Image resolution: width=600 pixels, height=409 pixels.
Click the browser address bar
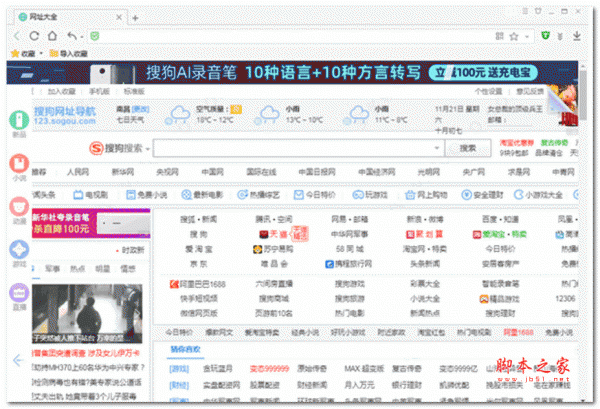click(x=297, y=36)
